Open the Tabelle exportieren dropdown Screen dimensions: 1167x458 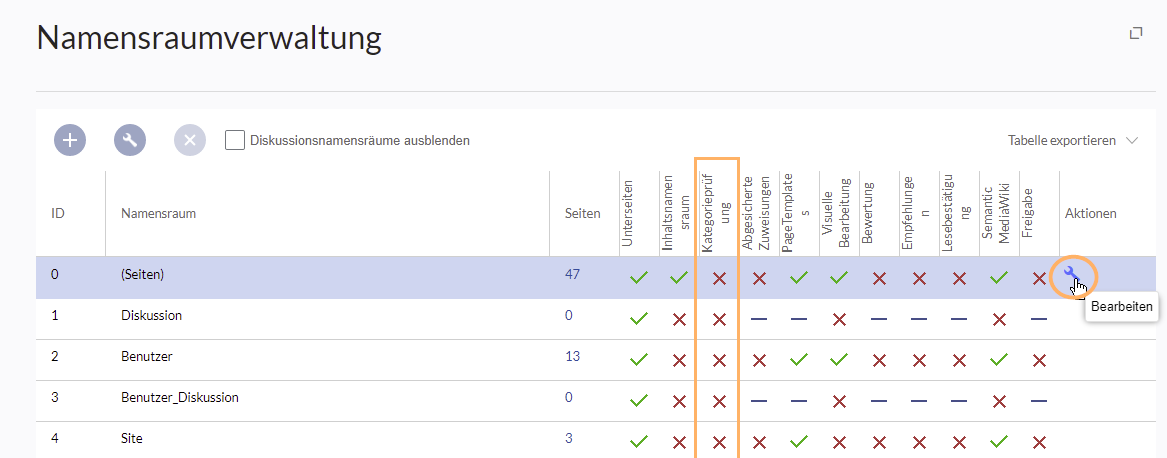coord(1072,141)
